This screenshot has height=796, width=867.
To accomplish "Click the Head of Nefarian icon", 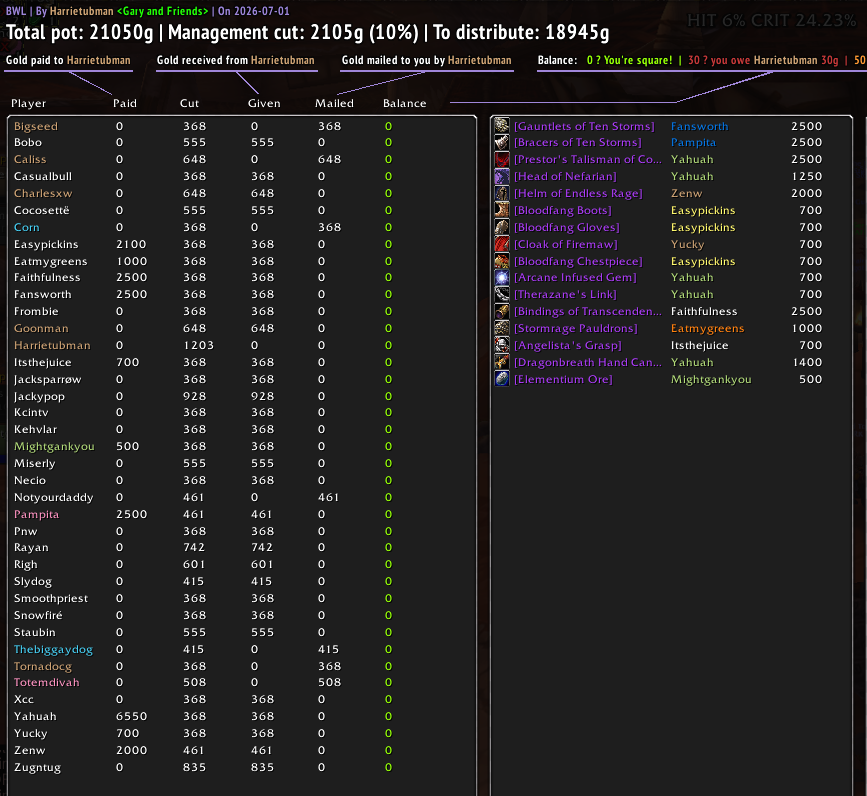I will coord(502,176).
